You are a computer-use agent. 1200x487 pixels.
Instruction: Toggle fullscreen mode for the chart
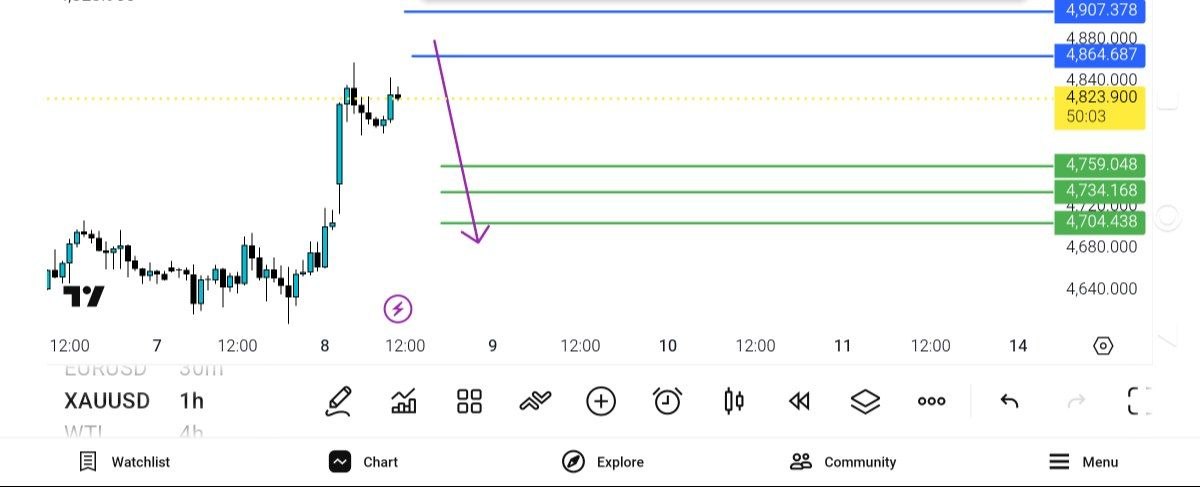click(x=1139, y=401)
